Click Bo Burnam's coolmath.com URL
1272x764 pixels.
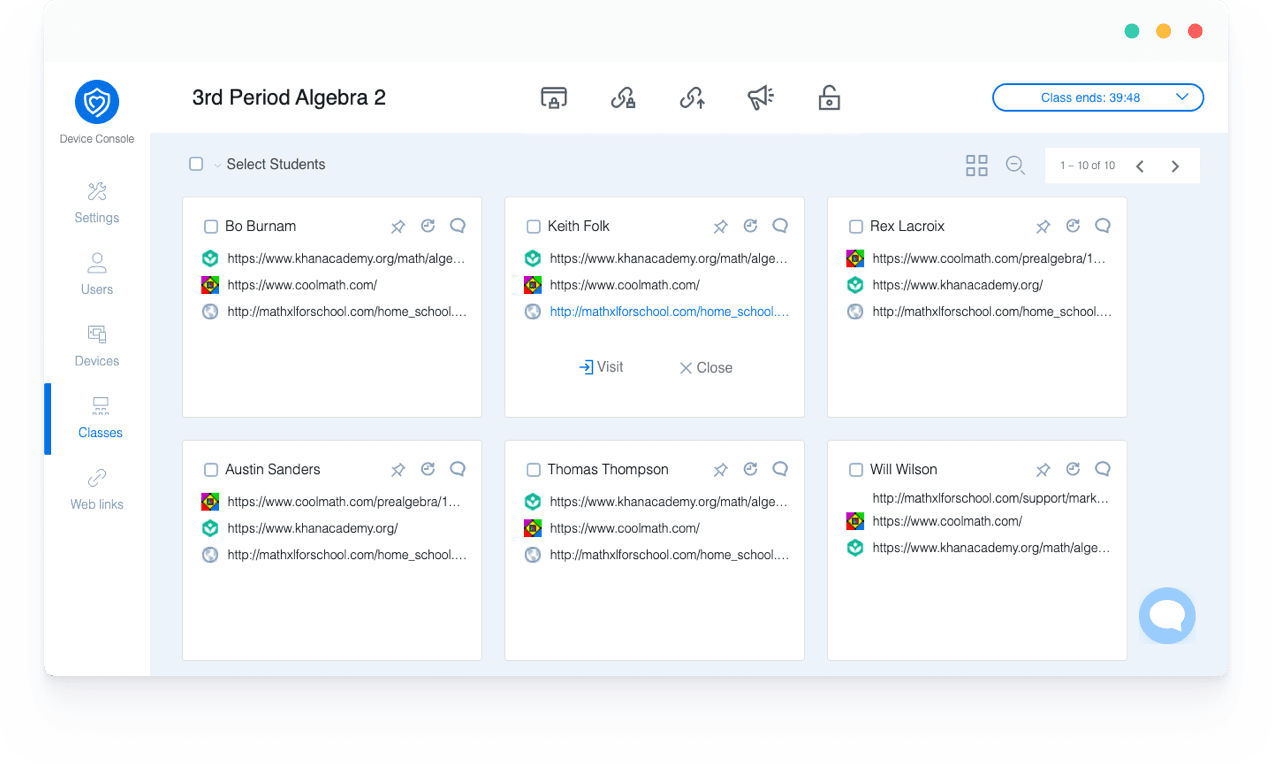[302, 285]
